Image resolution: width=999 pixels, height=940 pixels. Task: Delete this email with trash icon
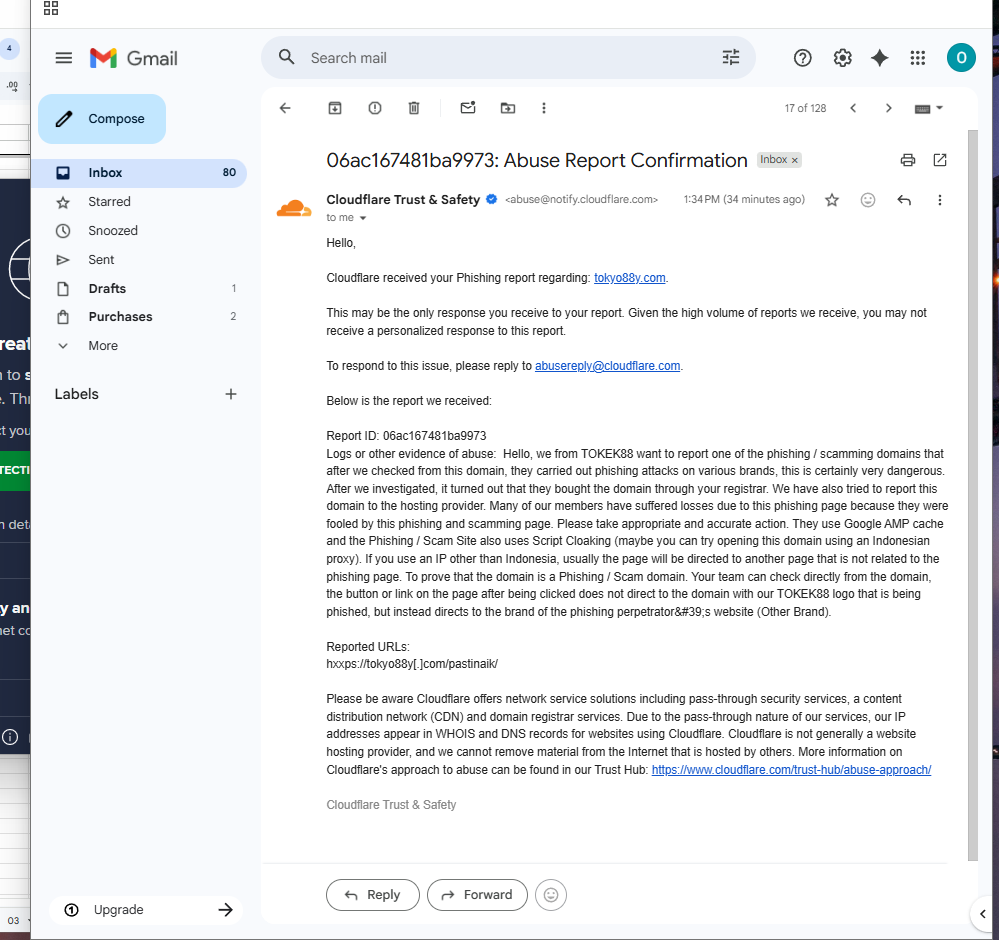(x=413, y=108)
